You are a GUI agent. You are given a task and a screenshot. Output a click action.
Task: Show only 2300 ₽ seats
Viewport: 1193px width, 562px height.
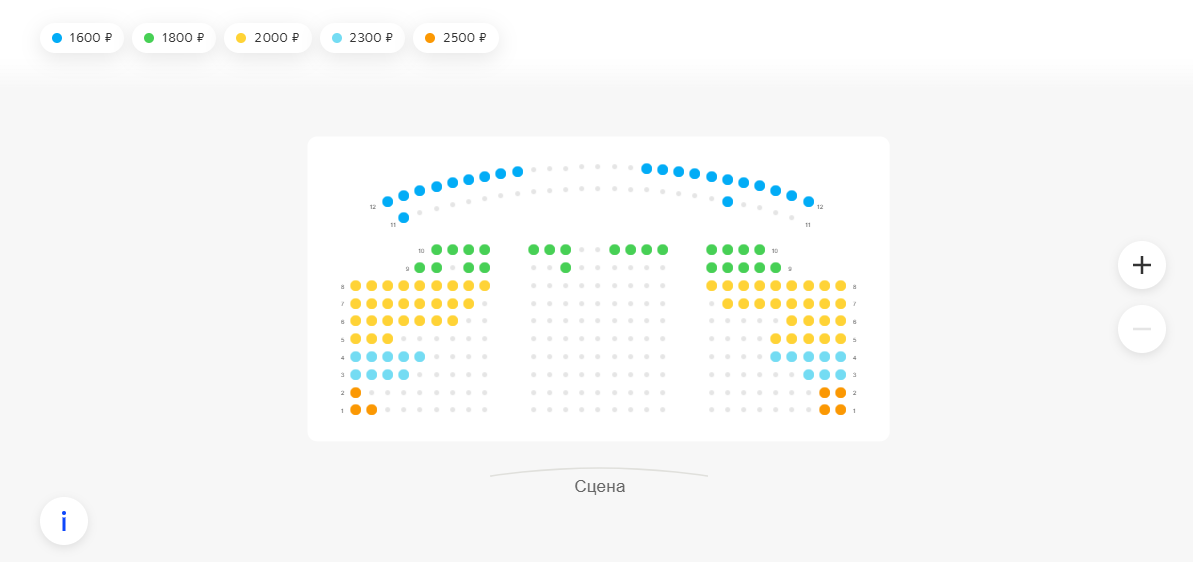pyautogui.click(x=362, y=38)
